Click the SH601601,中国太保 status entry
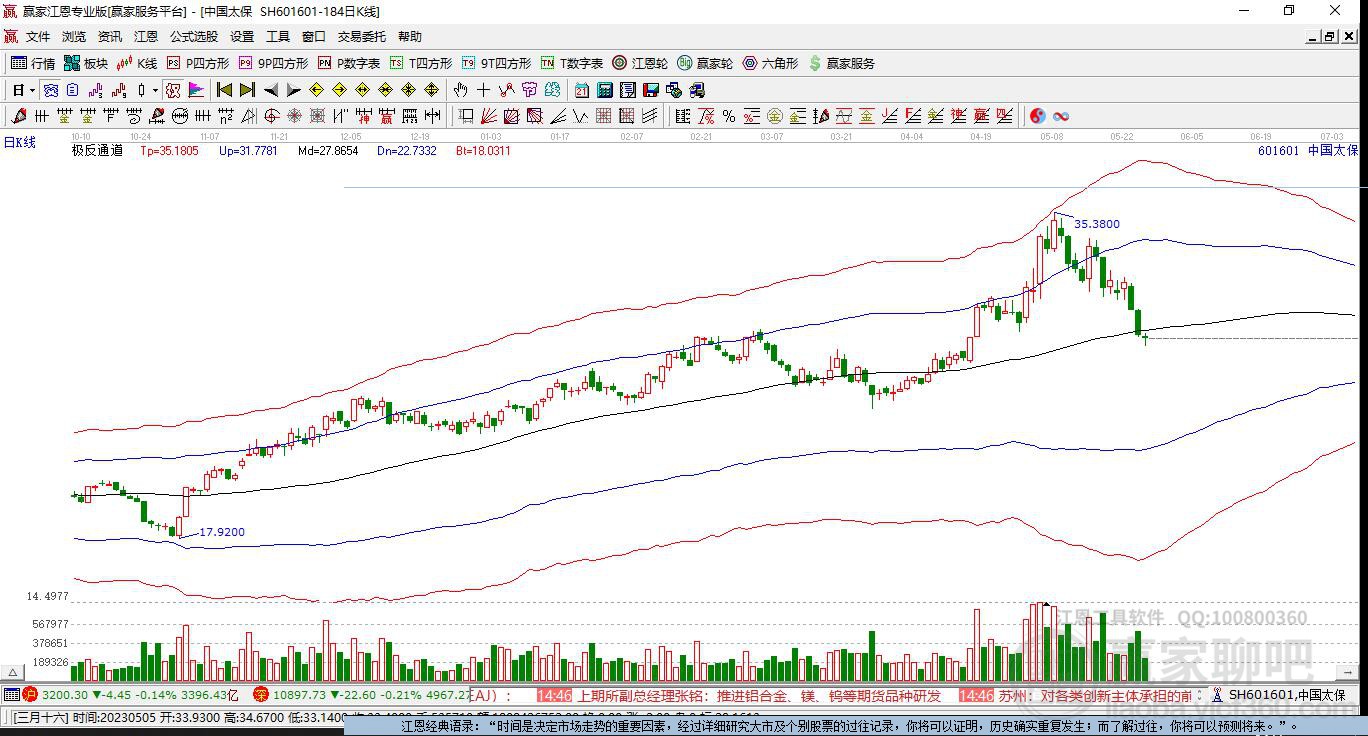 point(1287,695)
